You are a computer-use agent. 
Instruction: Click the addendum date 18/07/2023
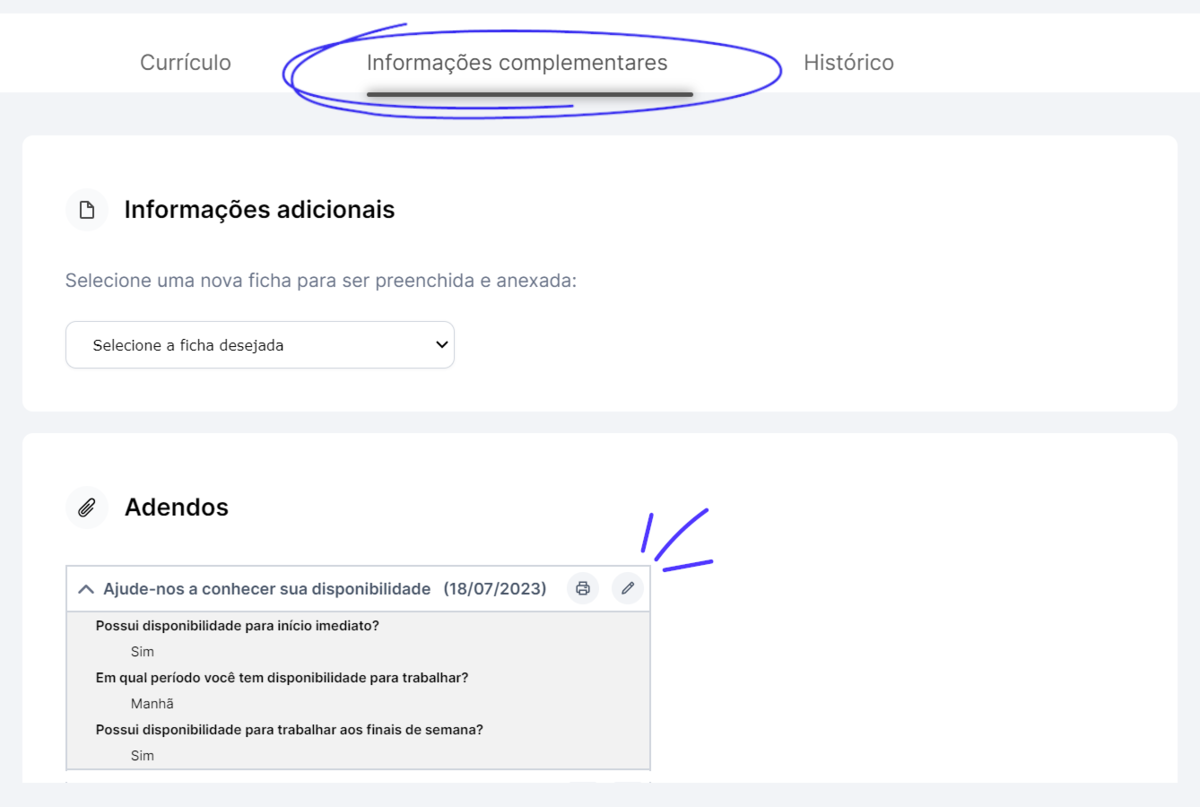click(495, 589)
